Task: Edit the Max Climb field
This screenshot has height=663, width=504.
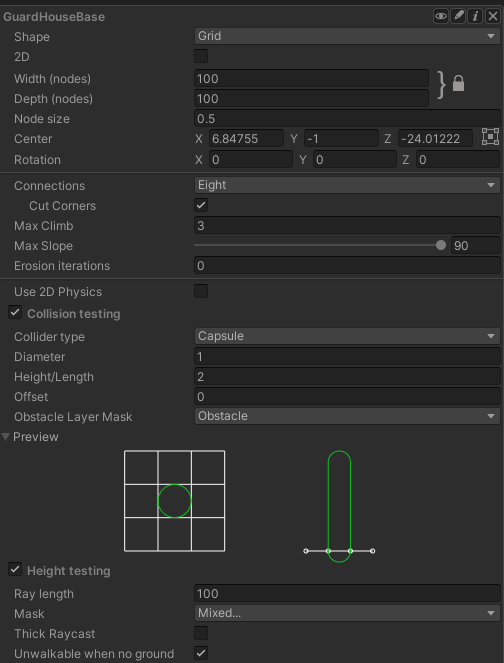Action: (x=347, y=226)
